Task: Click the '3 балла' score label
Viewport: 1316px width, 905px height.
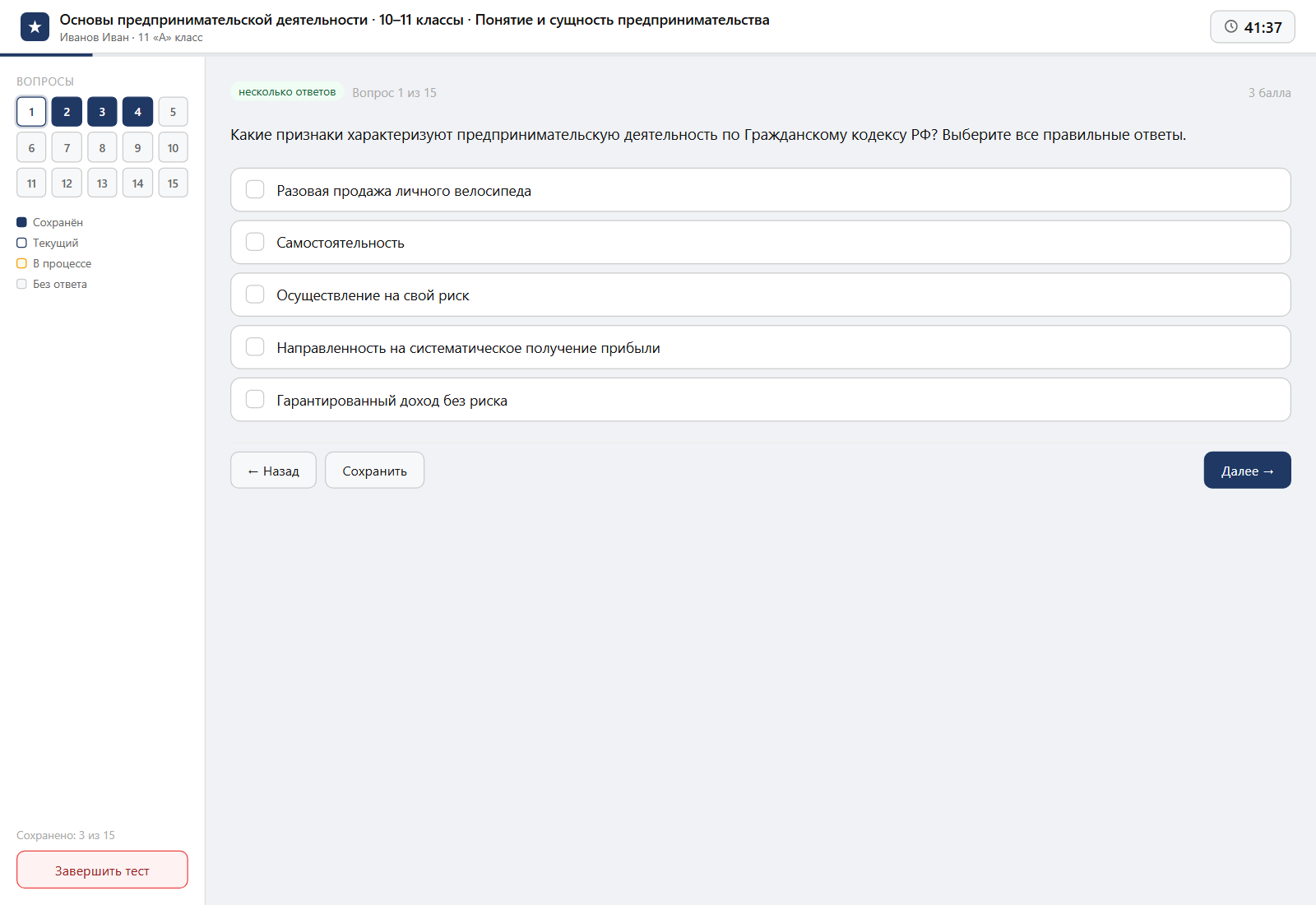Action: pyautogui.click(x=1269, y=93)
